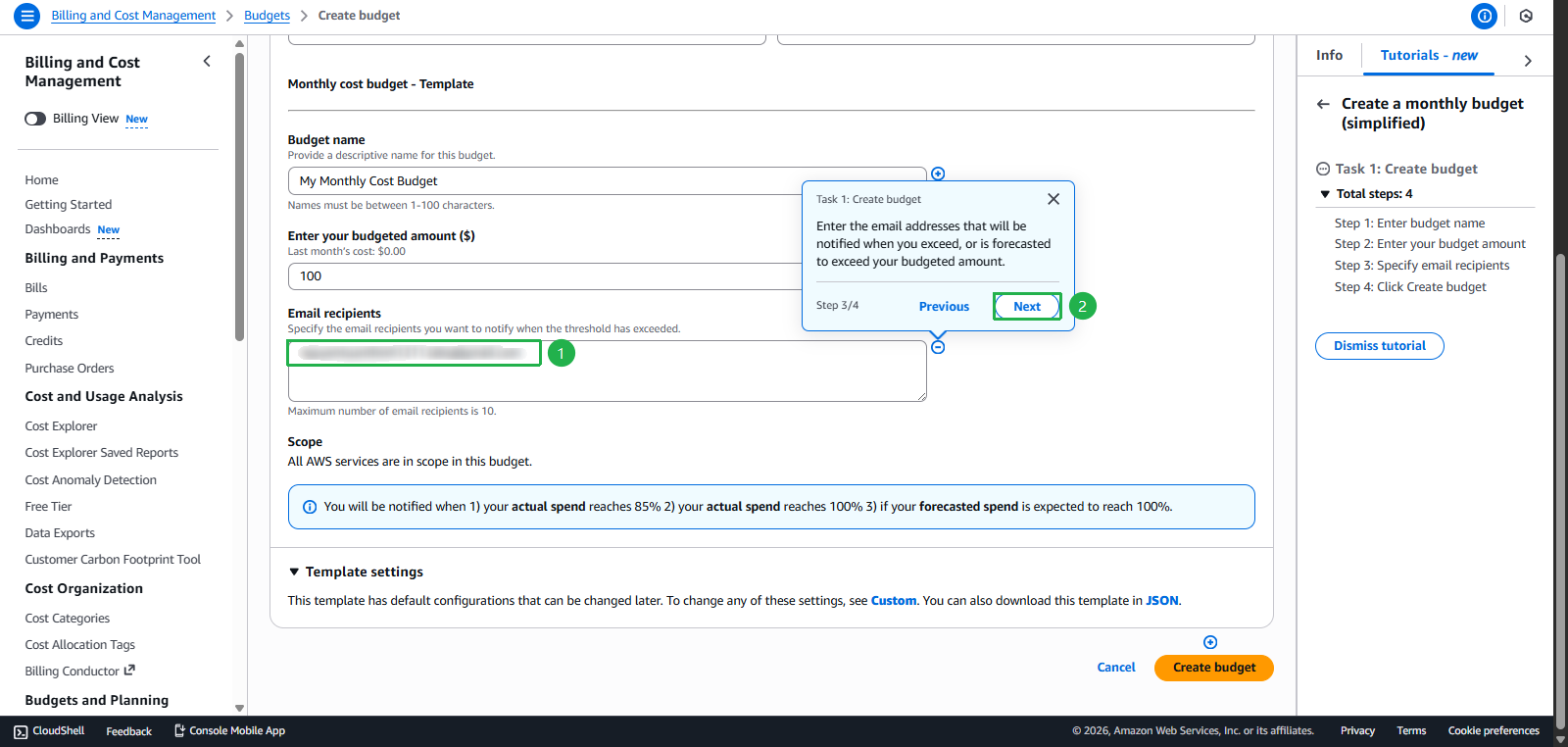Switch to the Info tab
This screenshot has width=1568, height=747.
(1329, 56)
